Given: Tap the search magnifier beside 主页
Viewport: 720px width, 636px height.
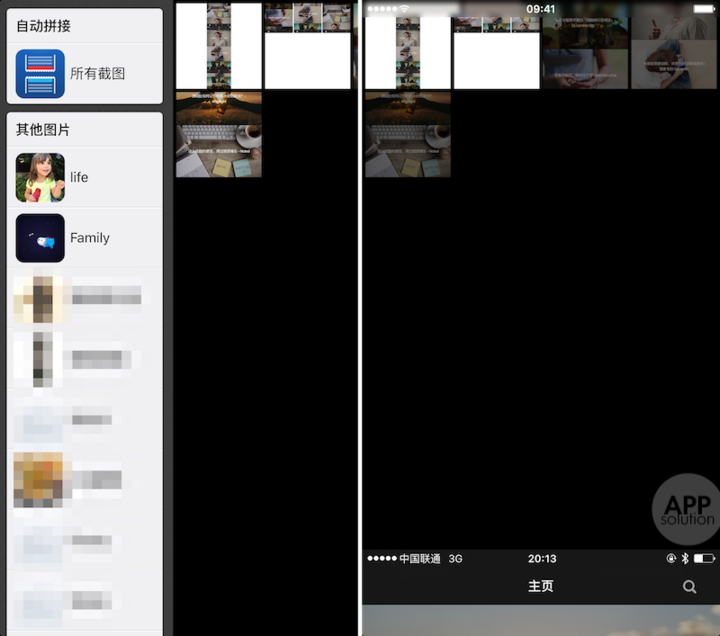Looking at the screenshot, I should point(689,587).
